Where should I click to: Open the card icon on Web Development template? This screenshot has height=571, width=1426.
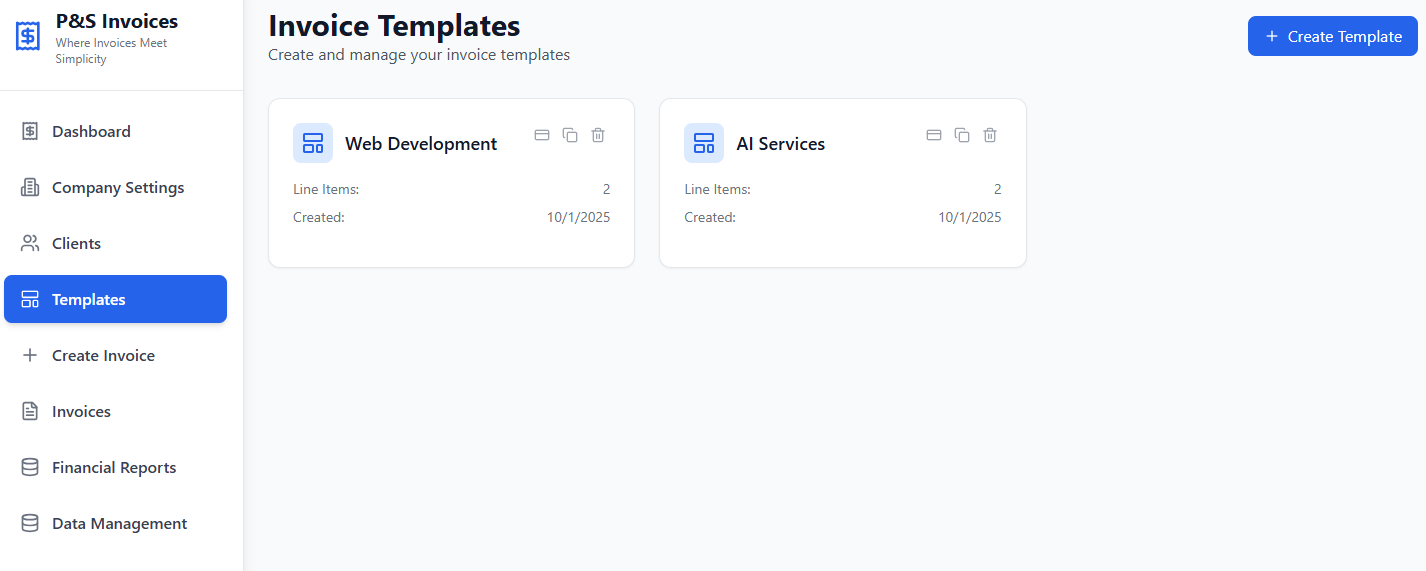tap(542, 135)
